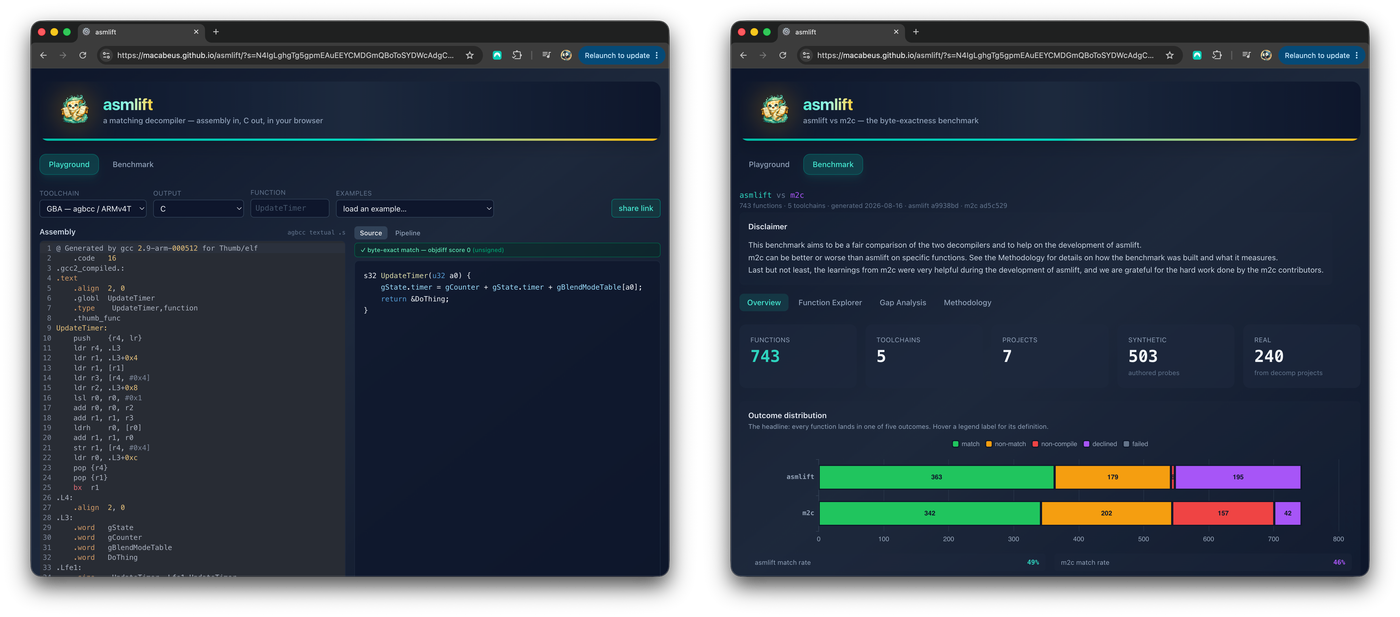Expand the 'load an example...' dropdown
Screen dimensions: 1400x617
click(415, 208)
